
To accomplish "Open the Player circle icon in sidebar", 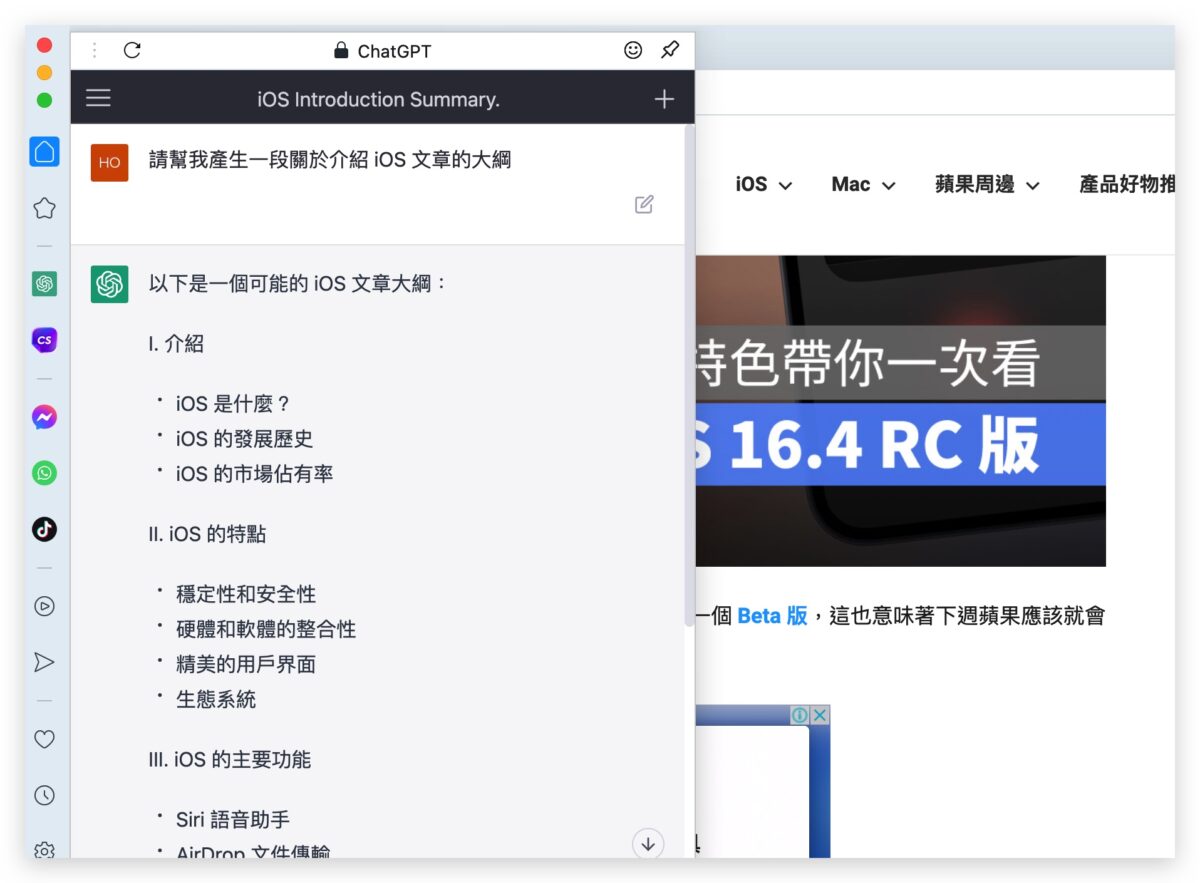I will (x=44, y=606).
